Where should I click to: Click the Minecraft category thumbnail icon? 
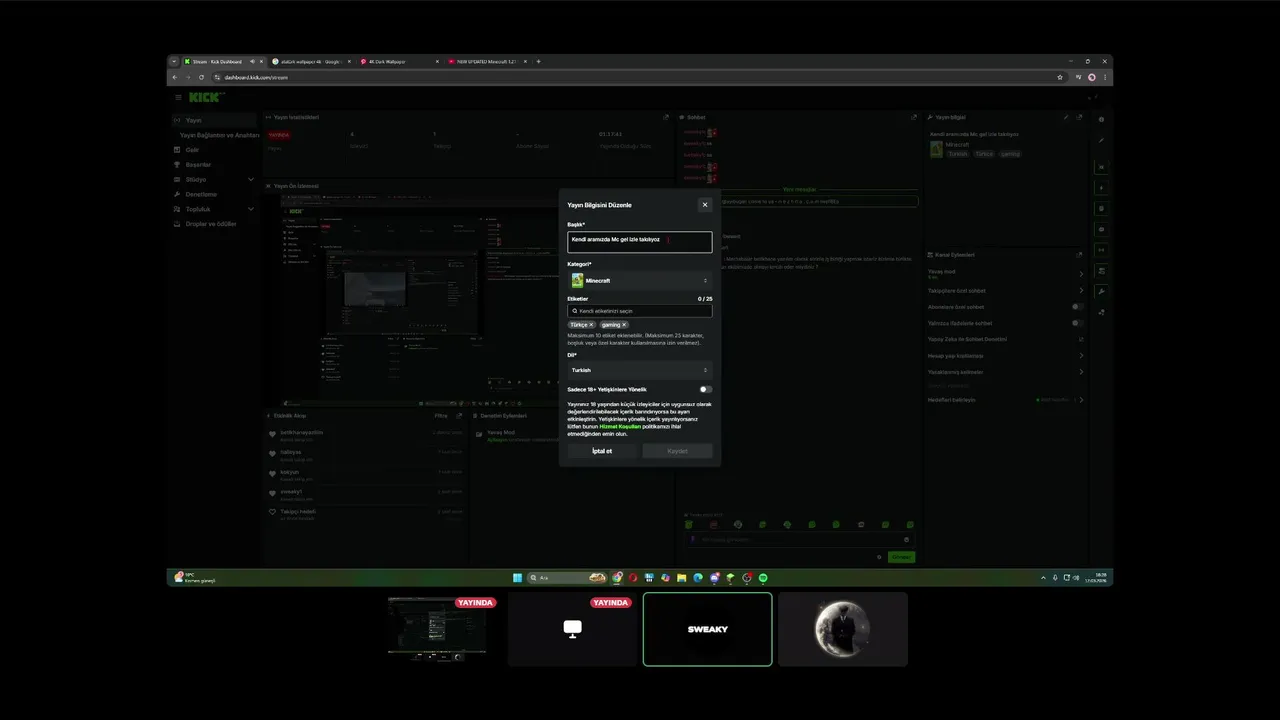coord(577,281)
